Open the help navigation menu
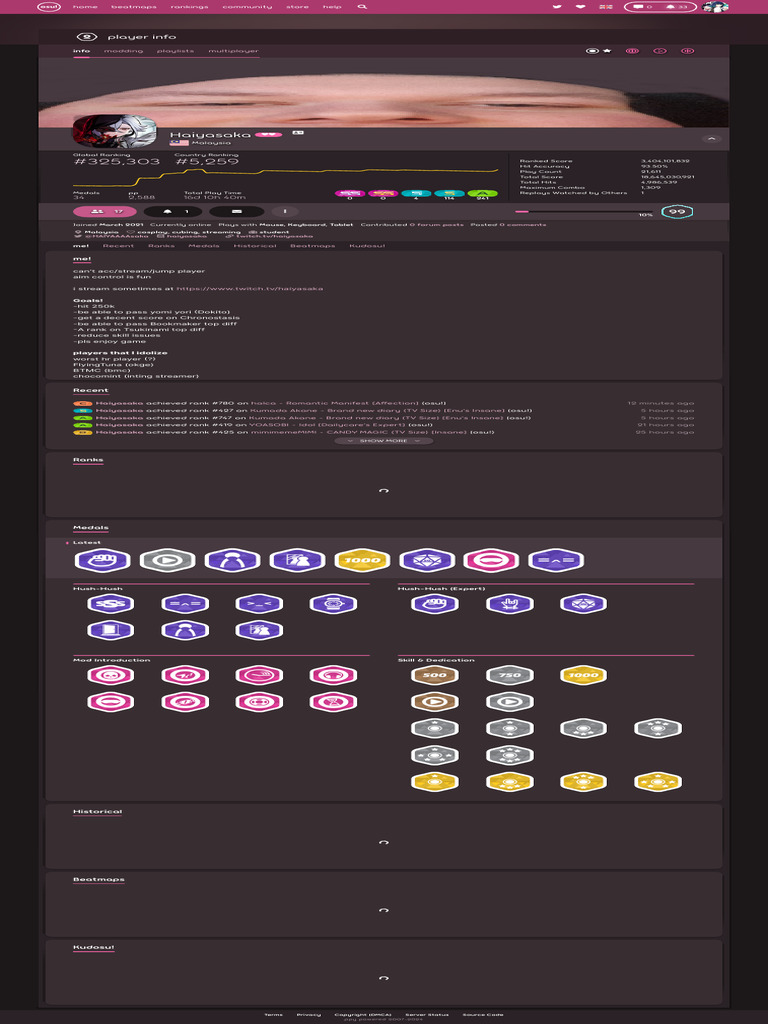The height and width of the screenshot is (1024, 768). [332, 7]
